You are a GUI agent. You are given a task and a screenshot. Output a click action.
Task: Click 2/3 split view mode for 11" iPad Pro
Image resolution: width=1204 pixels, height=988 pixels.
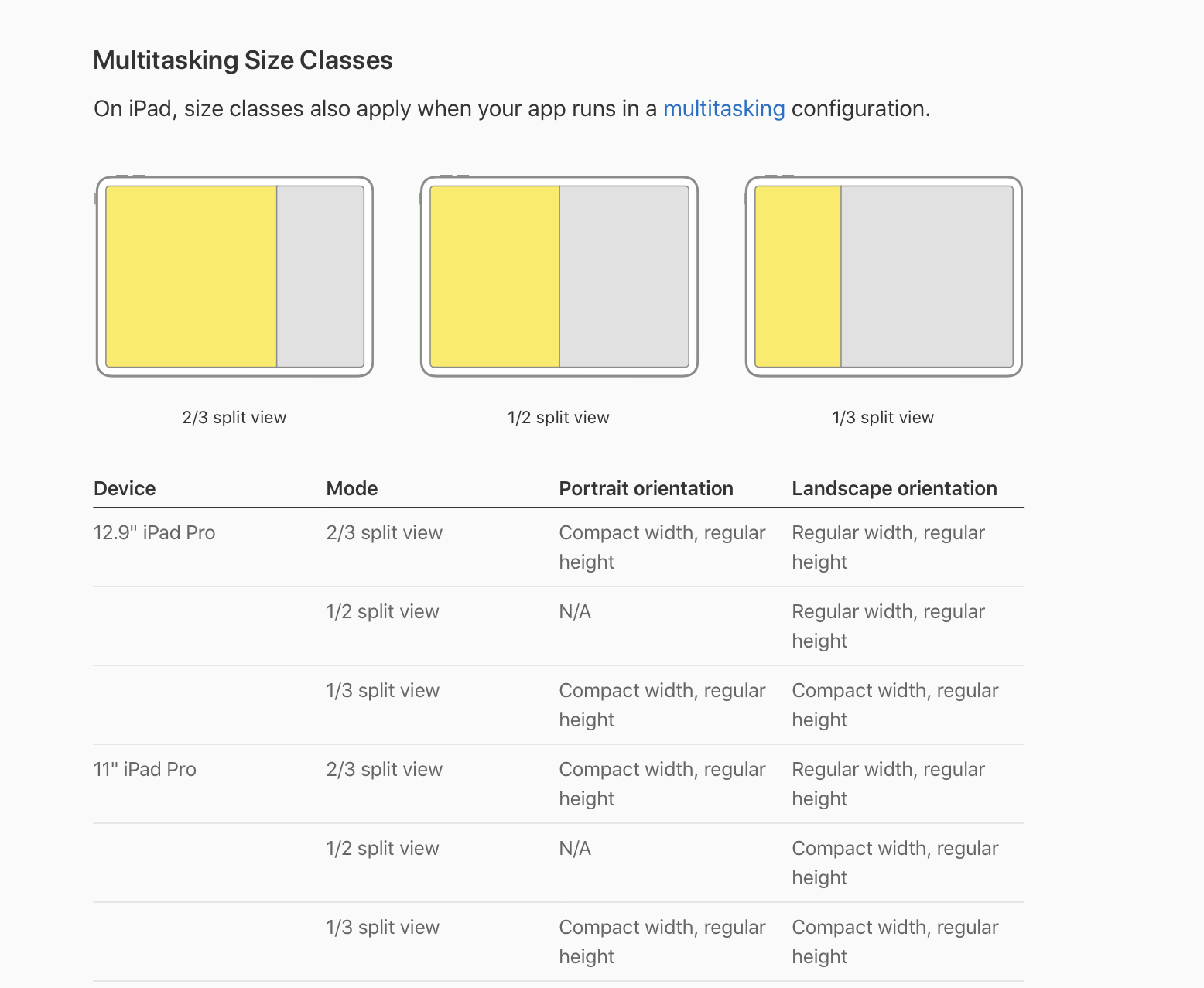[385, 770]
